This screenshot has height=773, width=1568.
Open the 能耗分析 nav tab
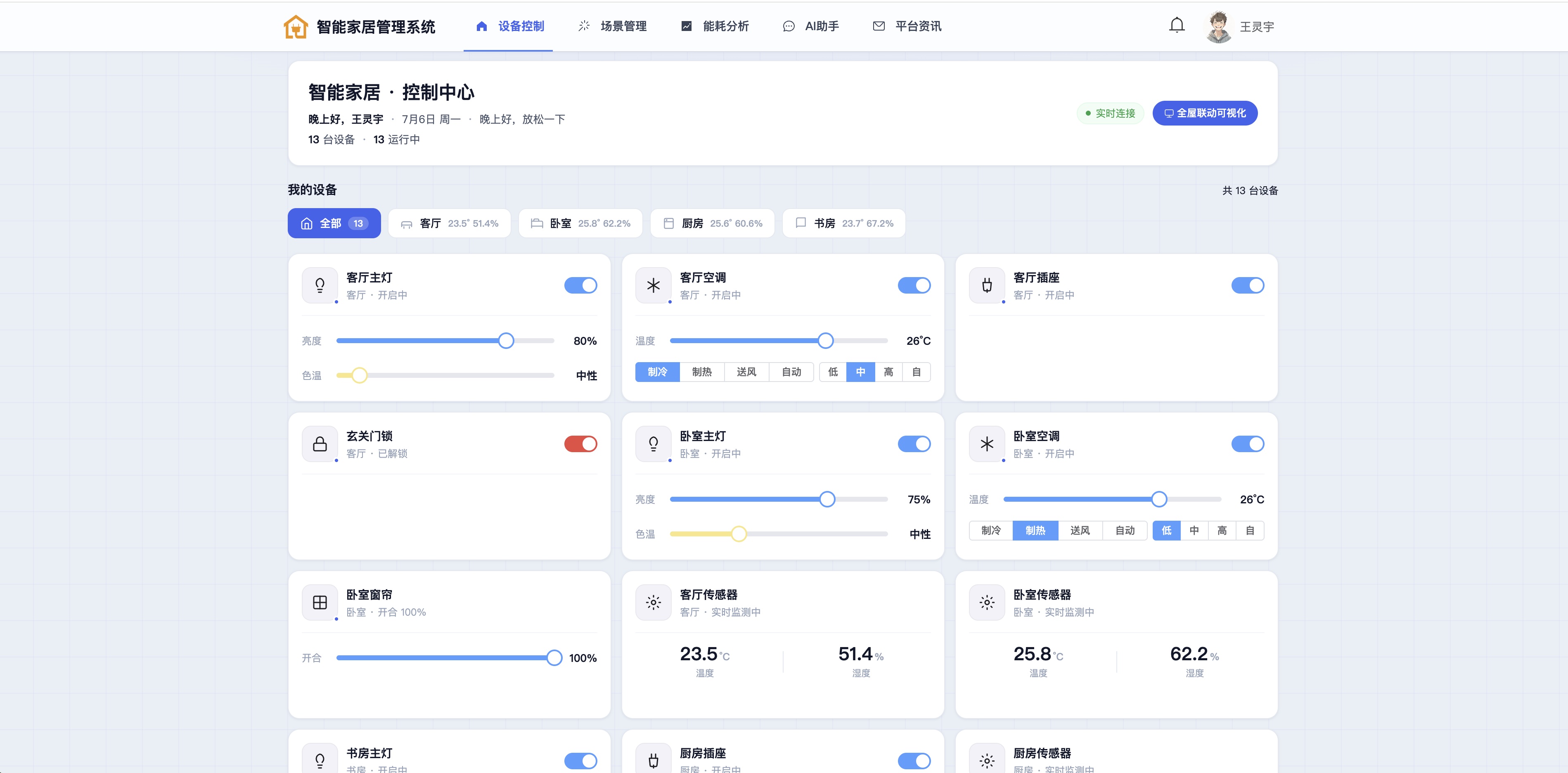pos(714,26)
